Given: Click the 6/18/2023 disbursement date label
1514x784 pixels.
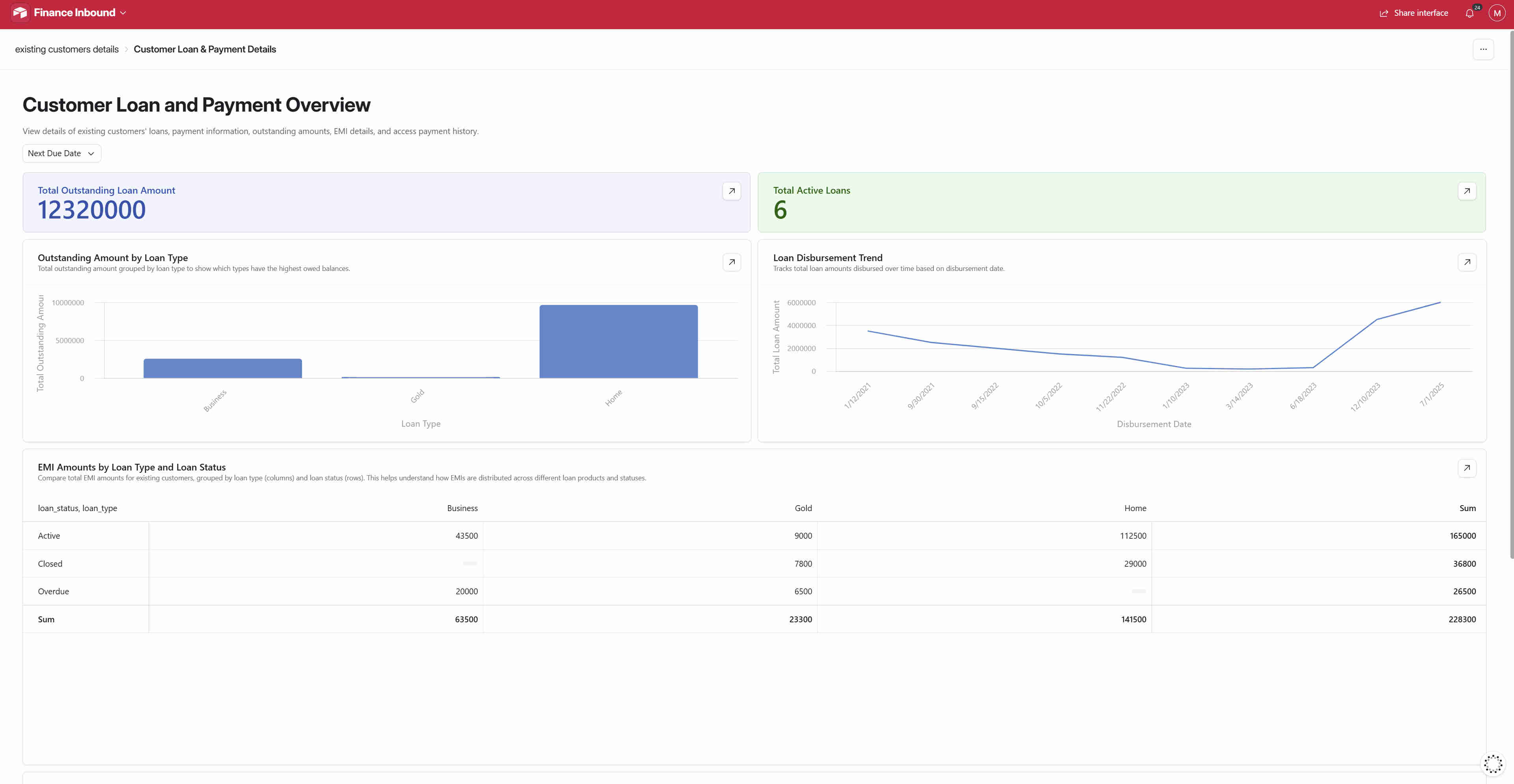Looking at the screenshot, I should point(1302,396).
